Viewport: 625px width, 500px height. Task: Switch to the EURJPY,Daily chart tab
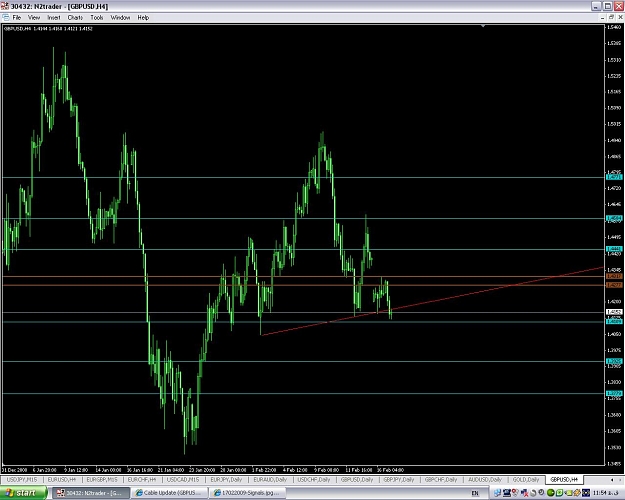pyautogui.click(x=226, y=480)
